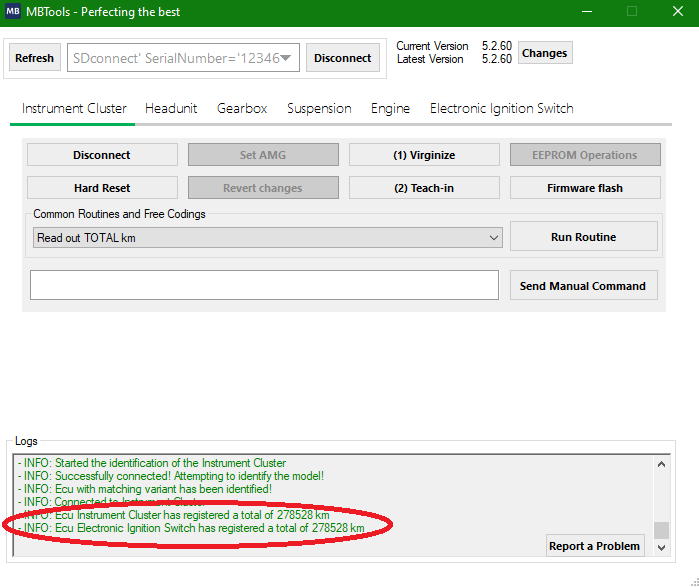Open the Gearbox tab
The image size is (699, 587).
242,108
